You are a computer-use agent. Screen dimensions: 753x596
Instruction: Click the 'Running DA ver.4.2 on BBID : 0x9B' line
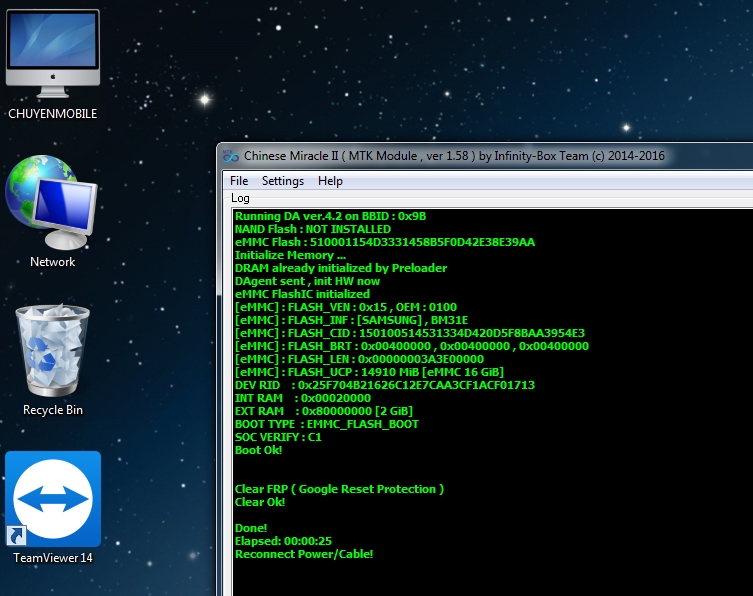[x=330, y=216]
